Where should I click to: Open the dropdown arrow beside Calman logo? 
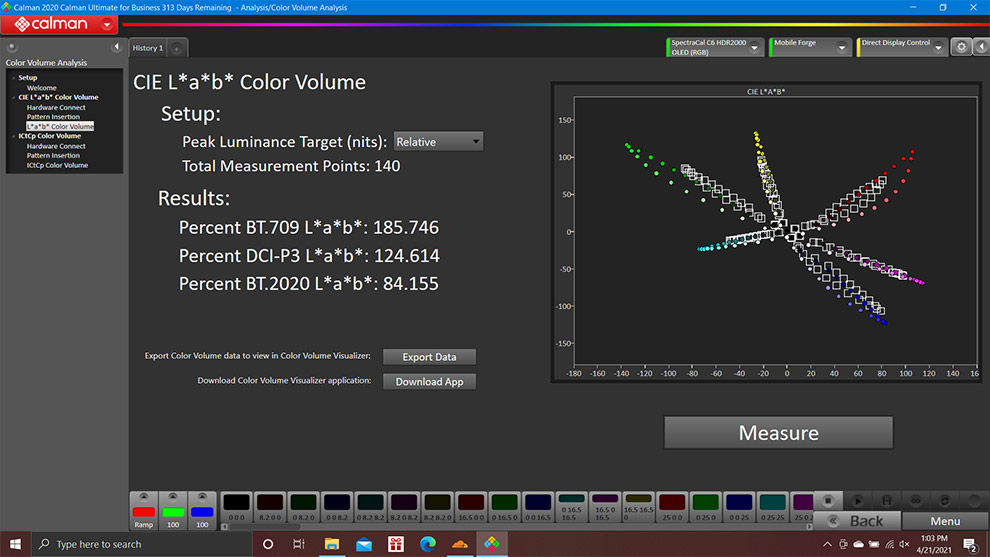(x=107, y=24)
